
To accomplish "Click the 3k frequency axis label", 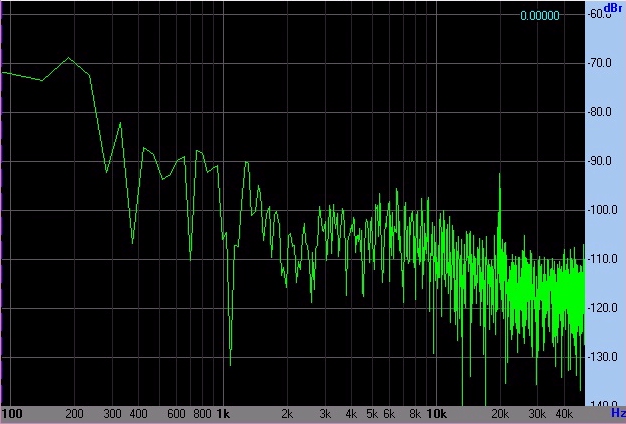I will click(325, 414).
